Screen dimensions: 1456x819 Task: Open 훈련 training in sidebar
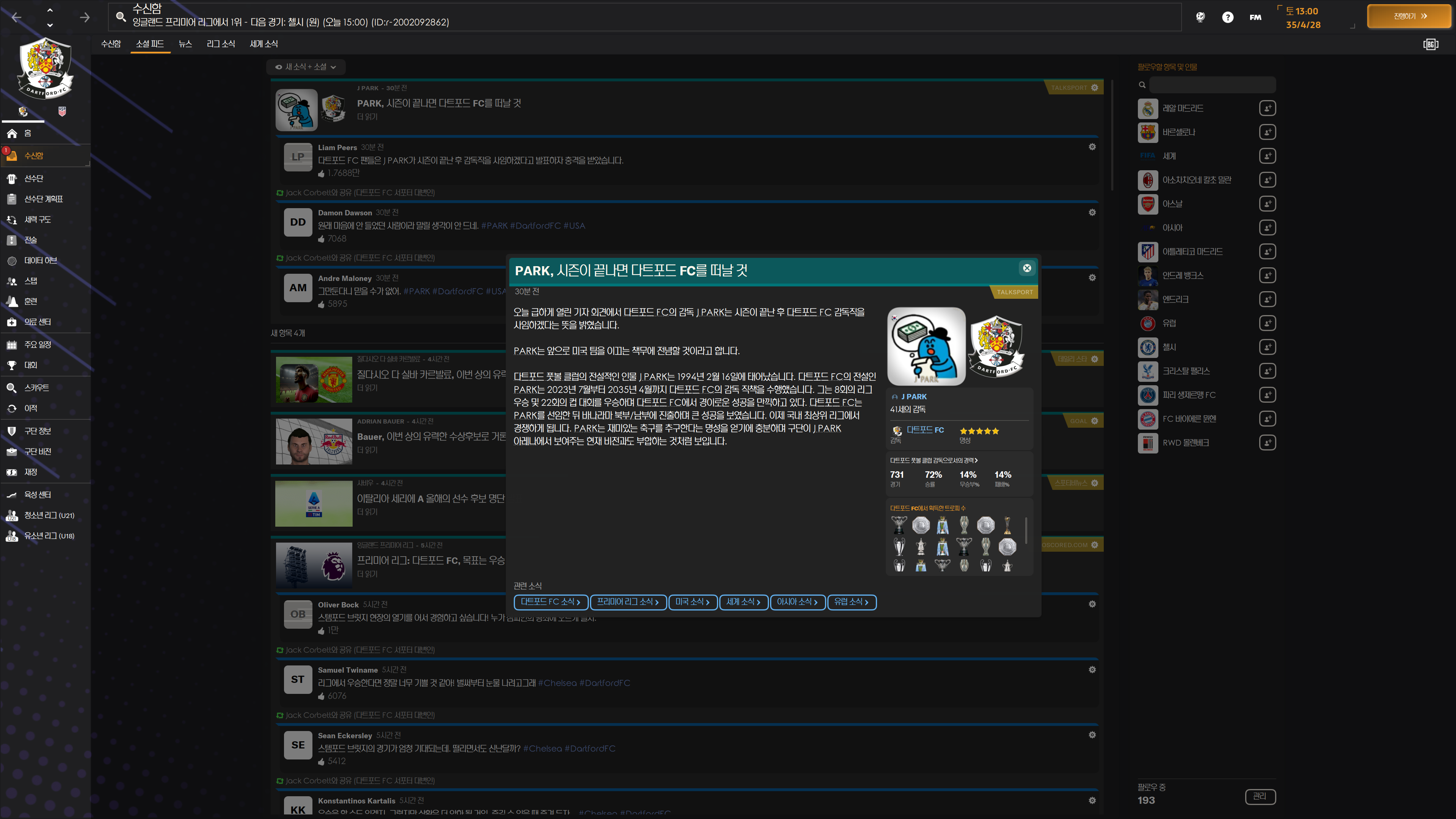click(45, 301)
